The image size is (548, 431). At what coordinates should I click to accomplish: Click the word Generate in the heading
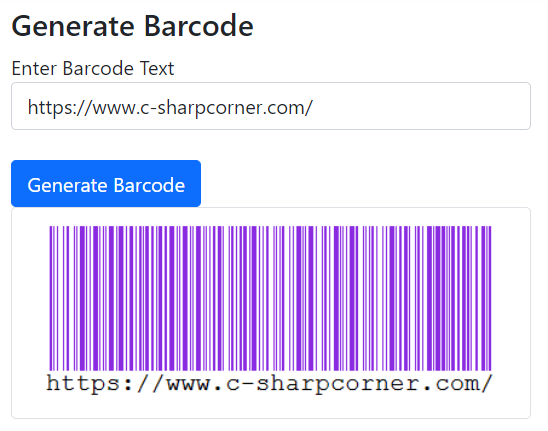point(73,27)
